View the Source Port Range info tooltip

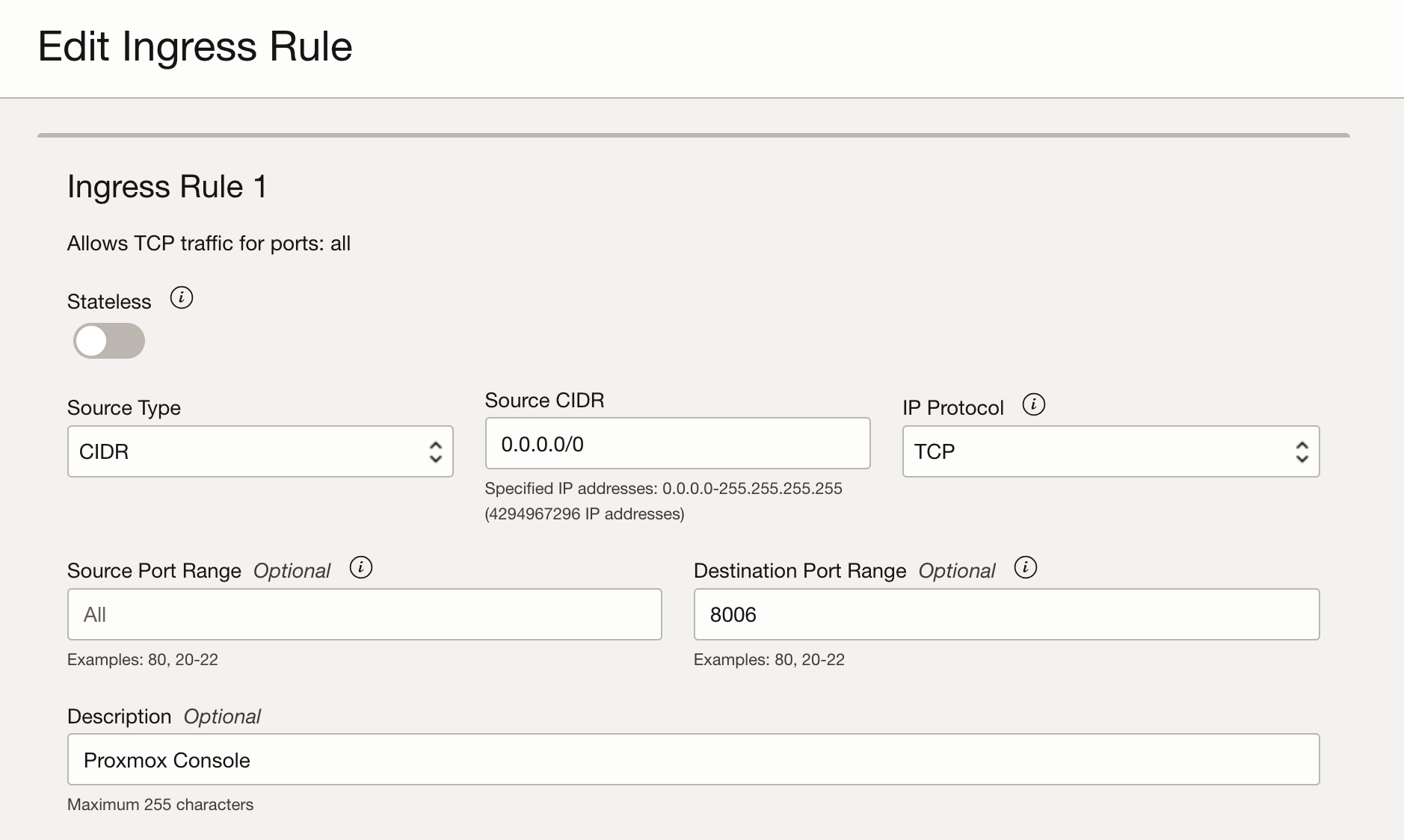pos(361,568)
